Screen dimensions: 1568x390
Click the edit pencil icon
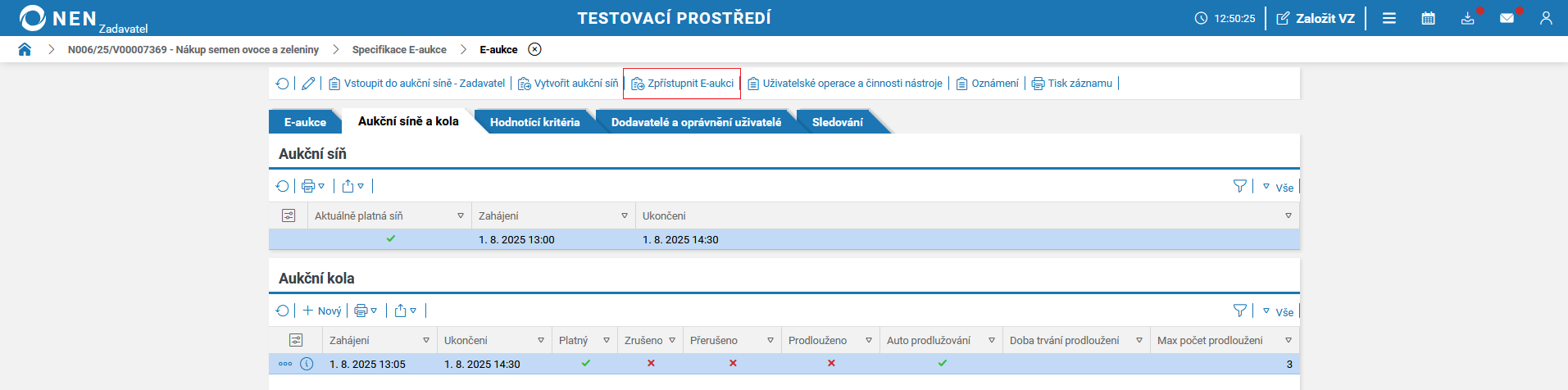coord(308,84)
